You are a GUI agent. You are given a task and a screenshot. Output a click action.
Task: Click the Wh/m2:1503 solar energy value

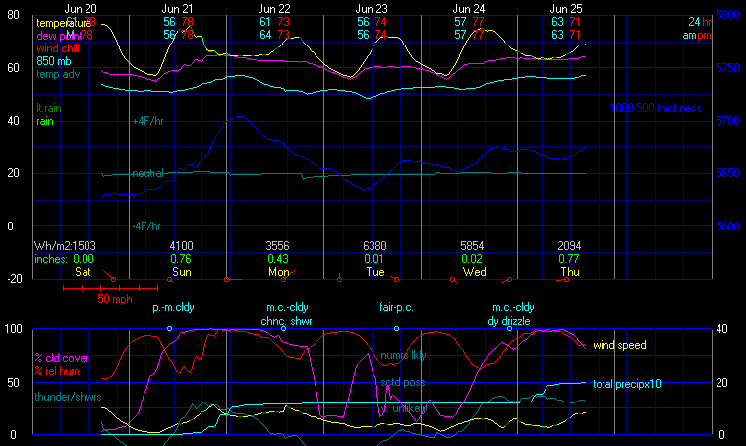click(x=65, y=246)
